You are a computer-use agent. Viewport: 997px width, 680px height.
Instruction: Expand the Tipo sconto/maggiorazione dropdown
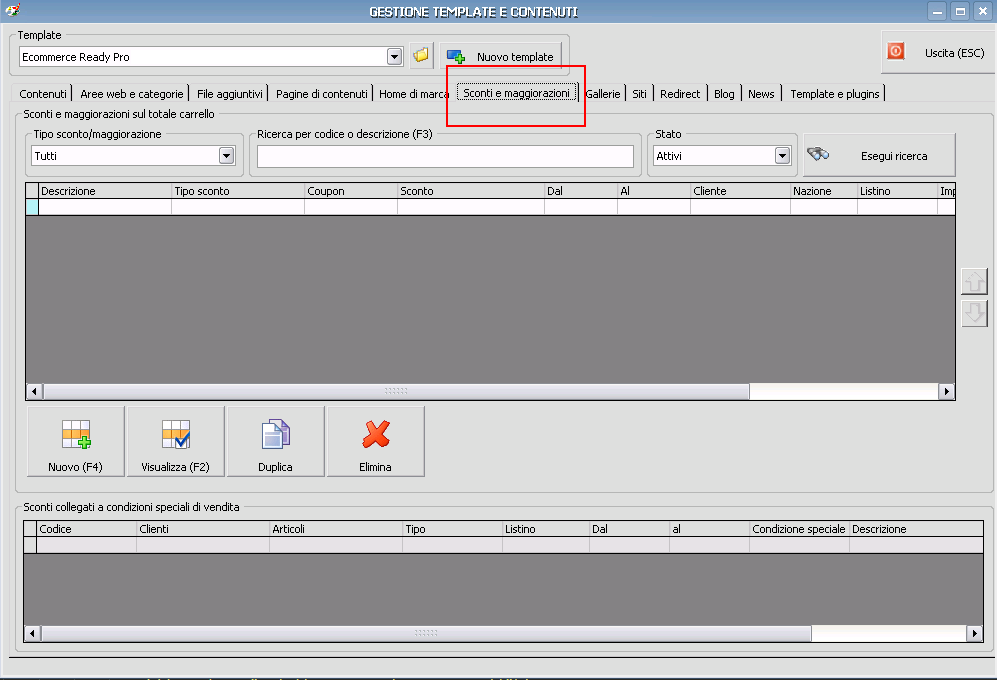pos(226,155)
